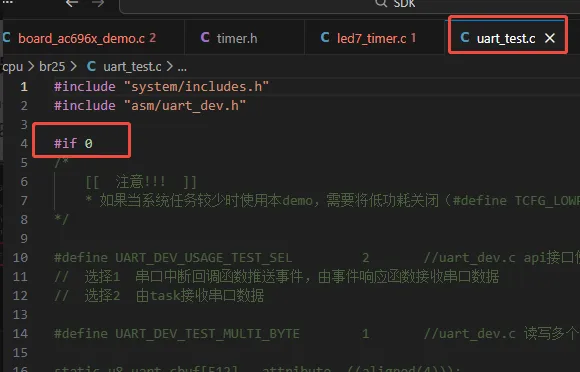
Task: Click the C icon on uart_test.c tab
Action: (465, 37)
